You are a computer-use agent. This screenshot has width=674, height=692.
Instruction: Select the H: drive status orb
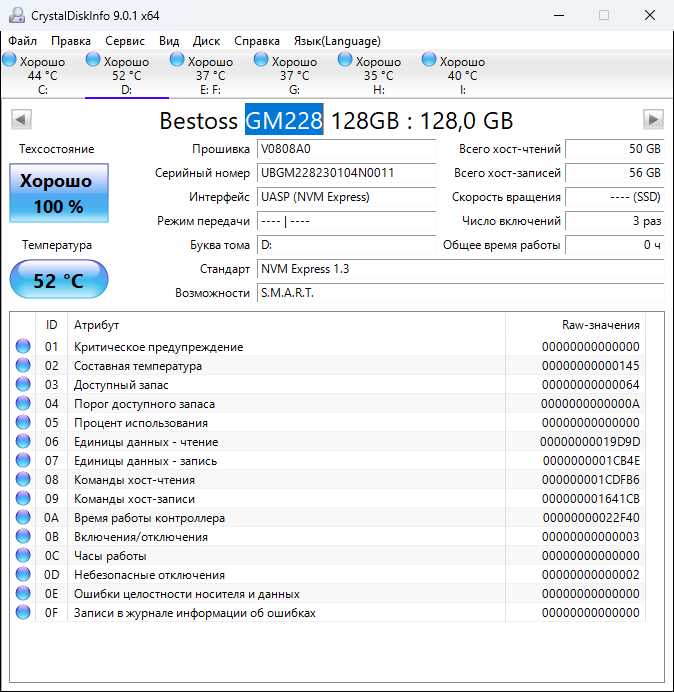tap(346, 61)
